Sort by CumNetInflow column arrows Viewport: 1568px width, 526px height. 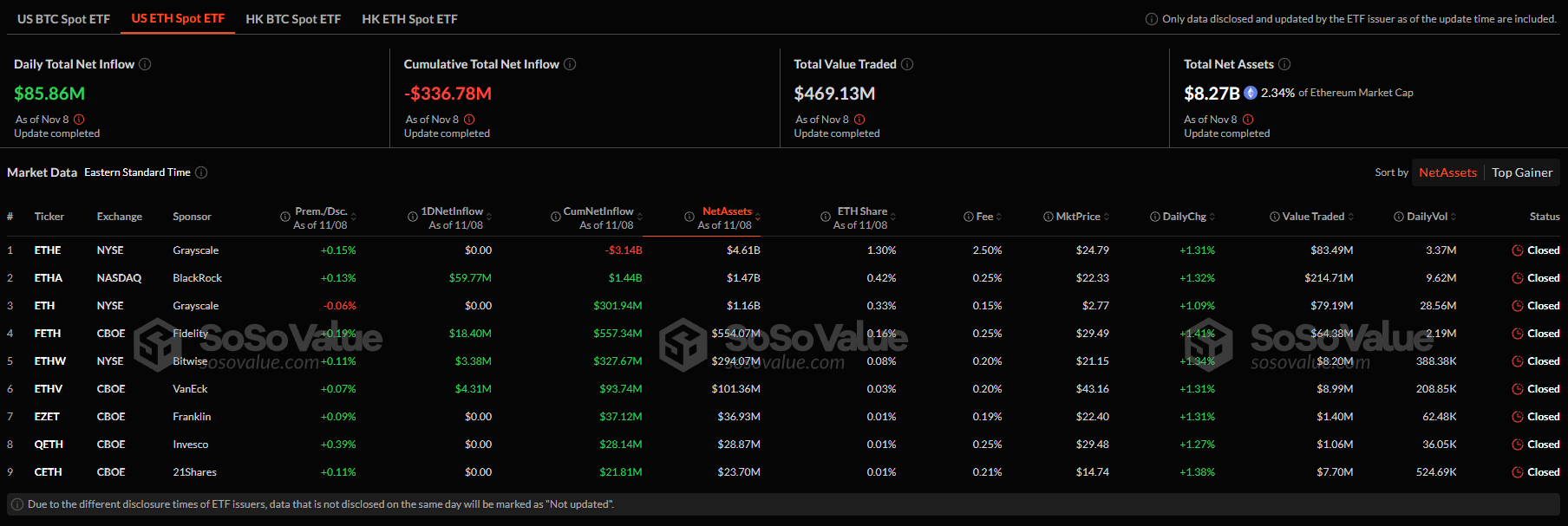pyautogui.click(x=640, y=217)
